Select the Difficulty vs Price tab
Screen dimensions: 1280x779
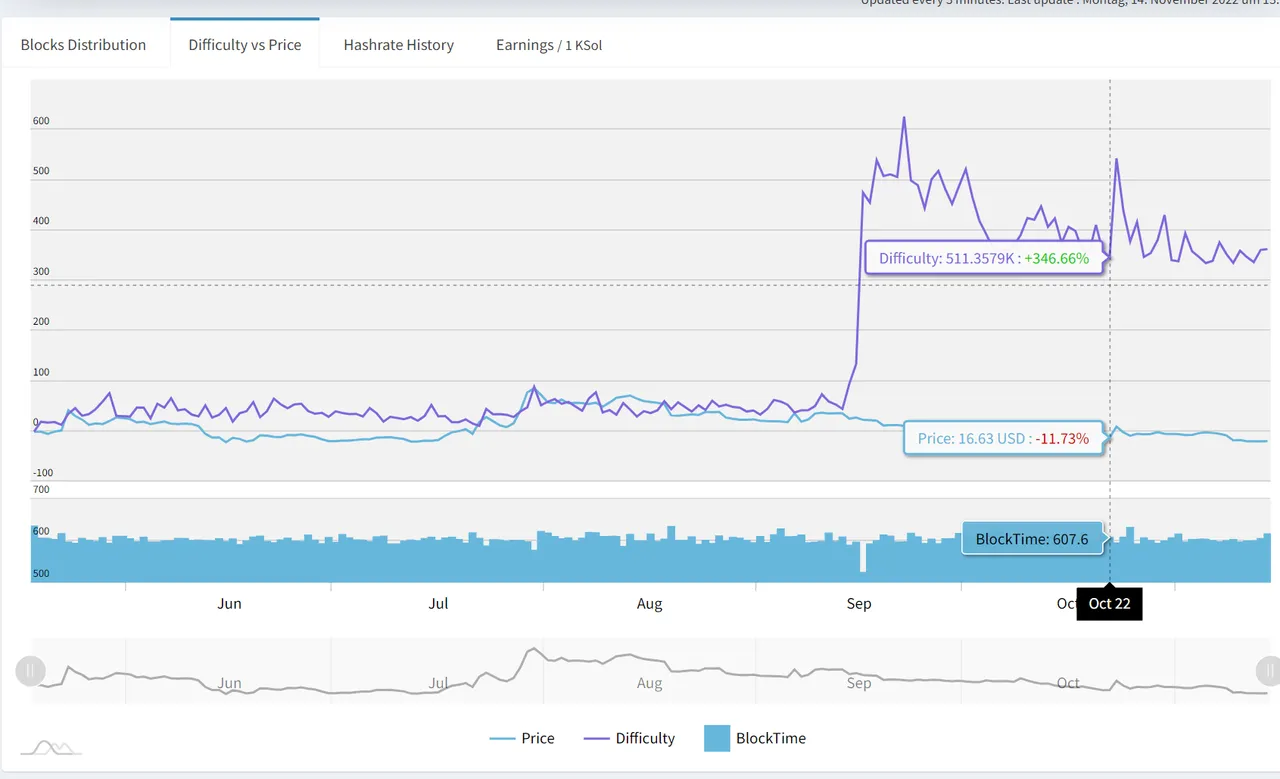[x=245, y=44]
